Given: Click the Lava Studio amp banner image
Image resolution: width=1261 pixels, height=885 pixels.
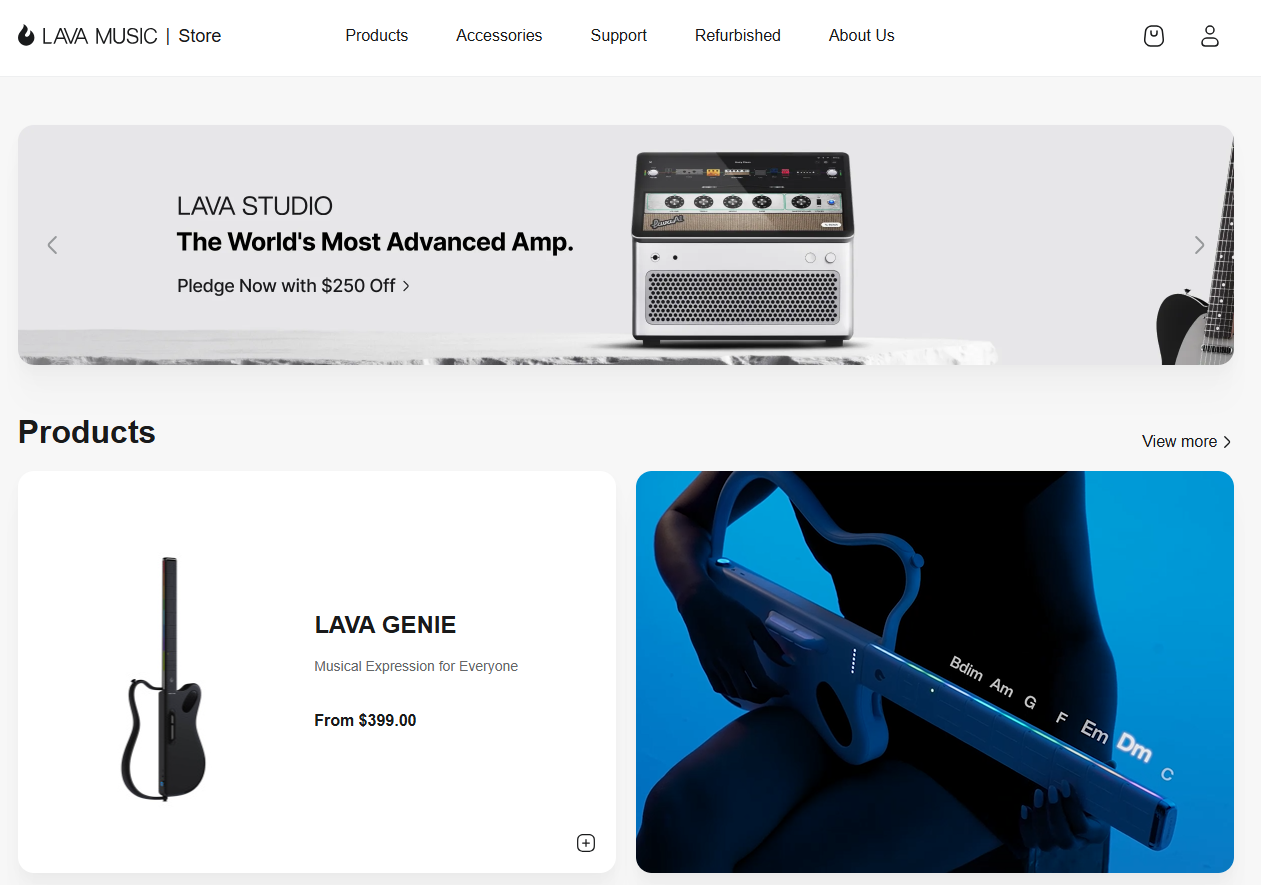Looking at the screenshot, I should click(742, 248).
